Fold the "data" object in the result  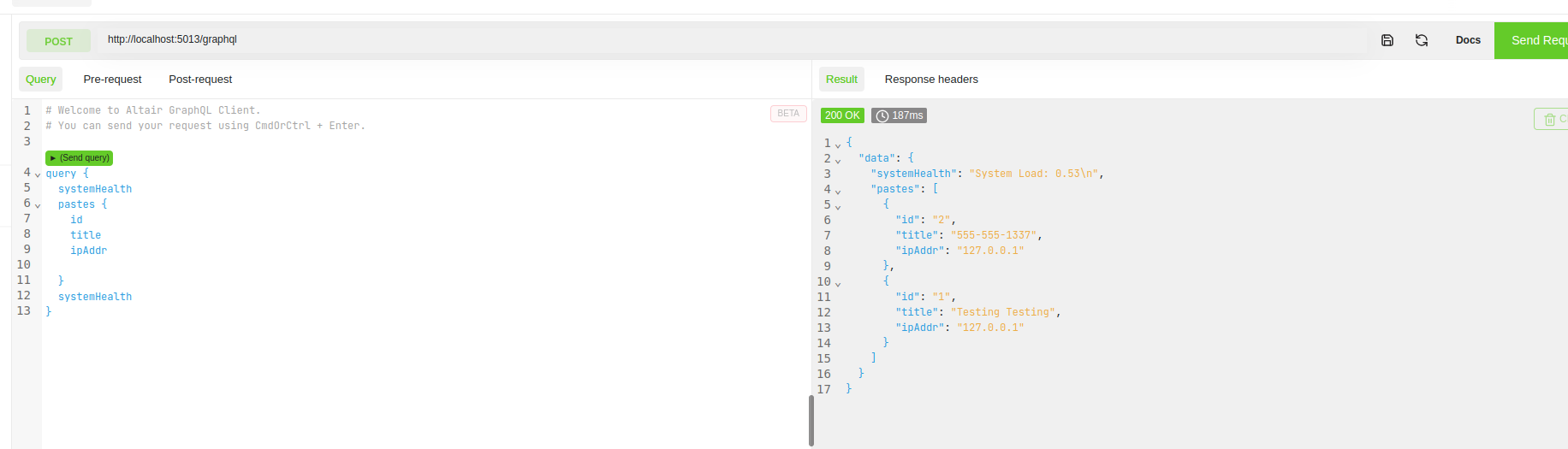point(838,160)
